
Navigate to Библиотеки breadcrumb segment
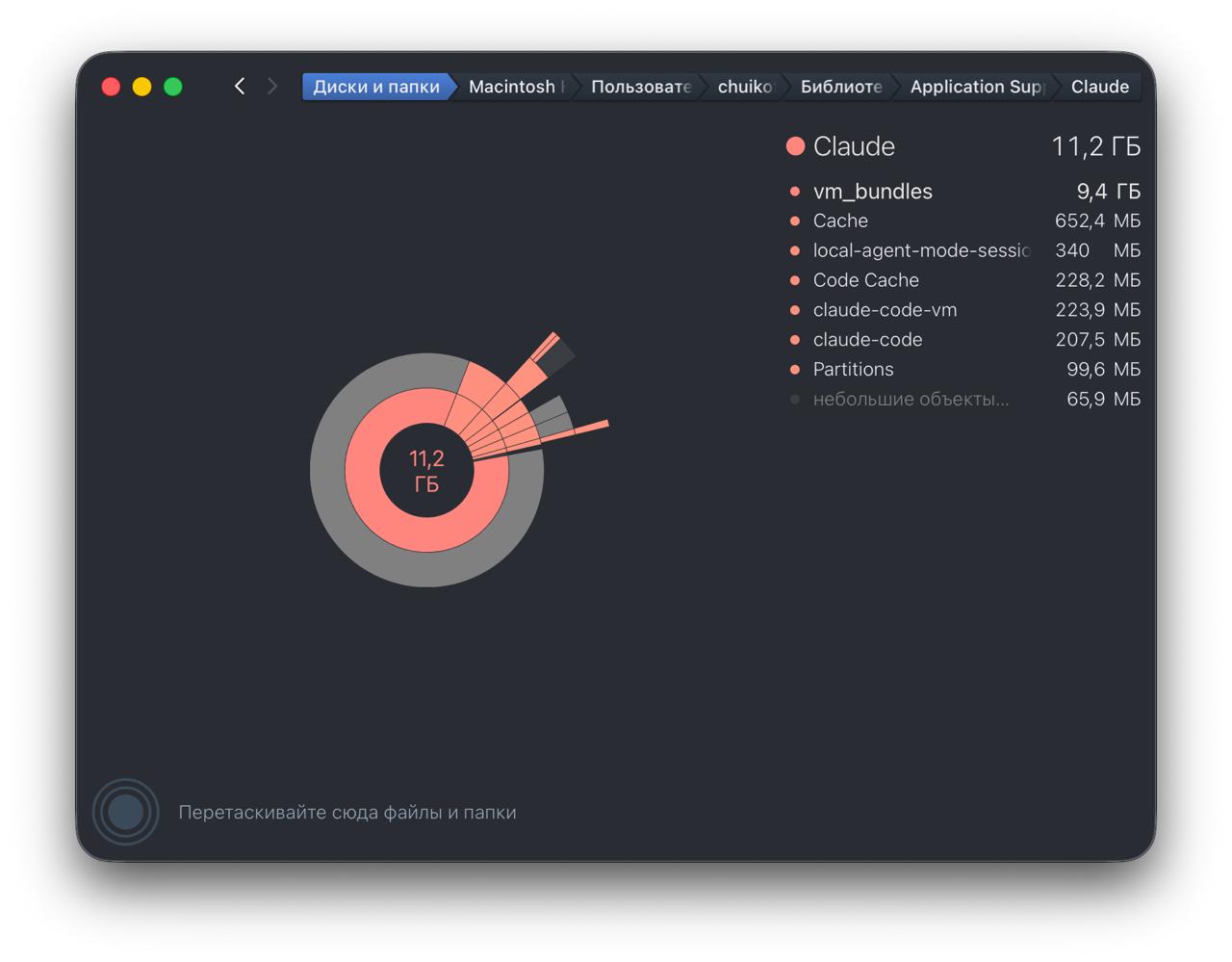click(x=841, y=87)
